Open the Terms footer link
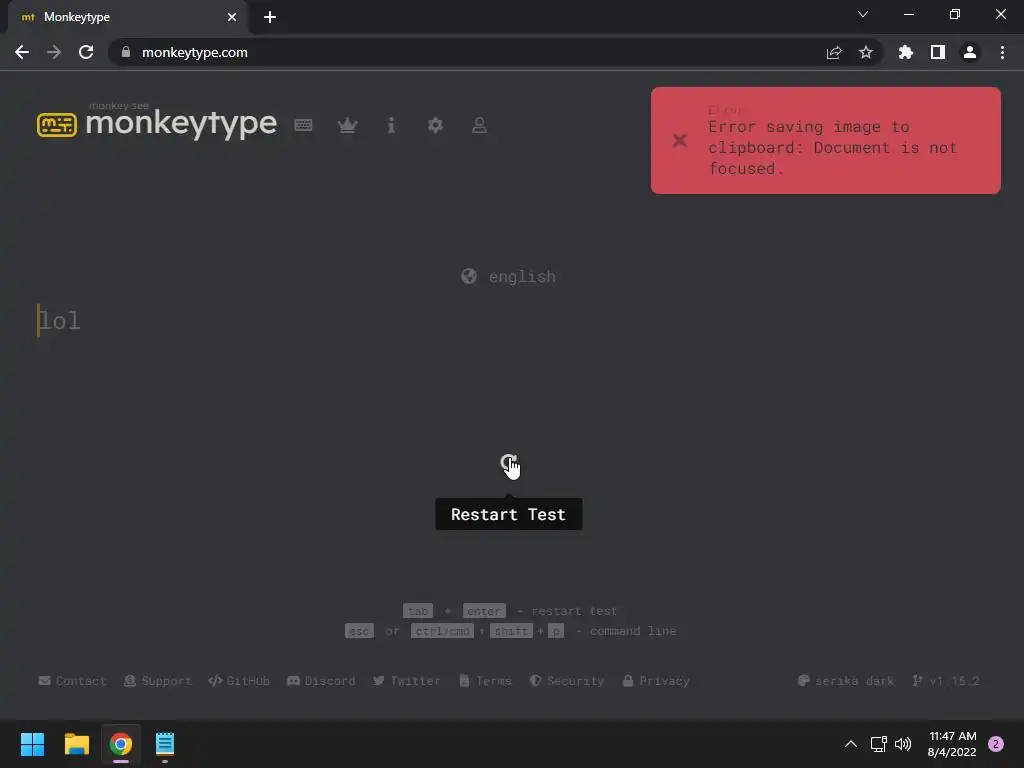Image resolution: width=1024 pixels, height=768 pixels. coord(485,680)
